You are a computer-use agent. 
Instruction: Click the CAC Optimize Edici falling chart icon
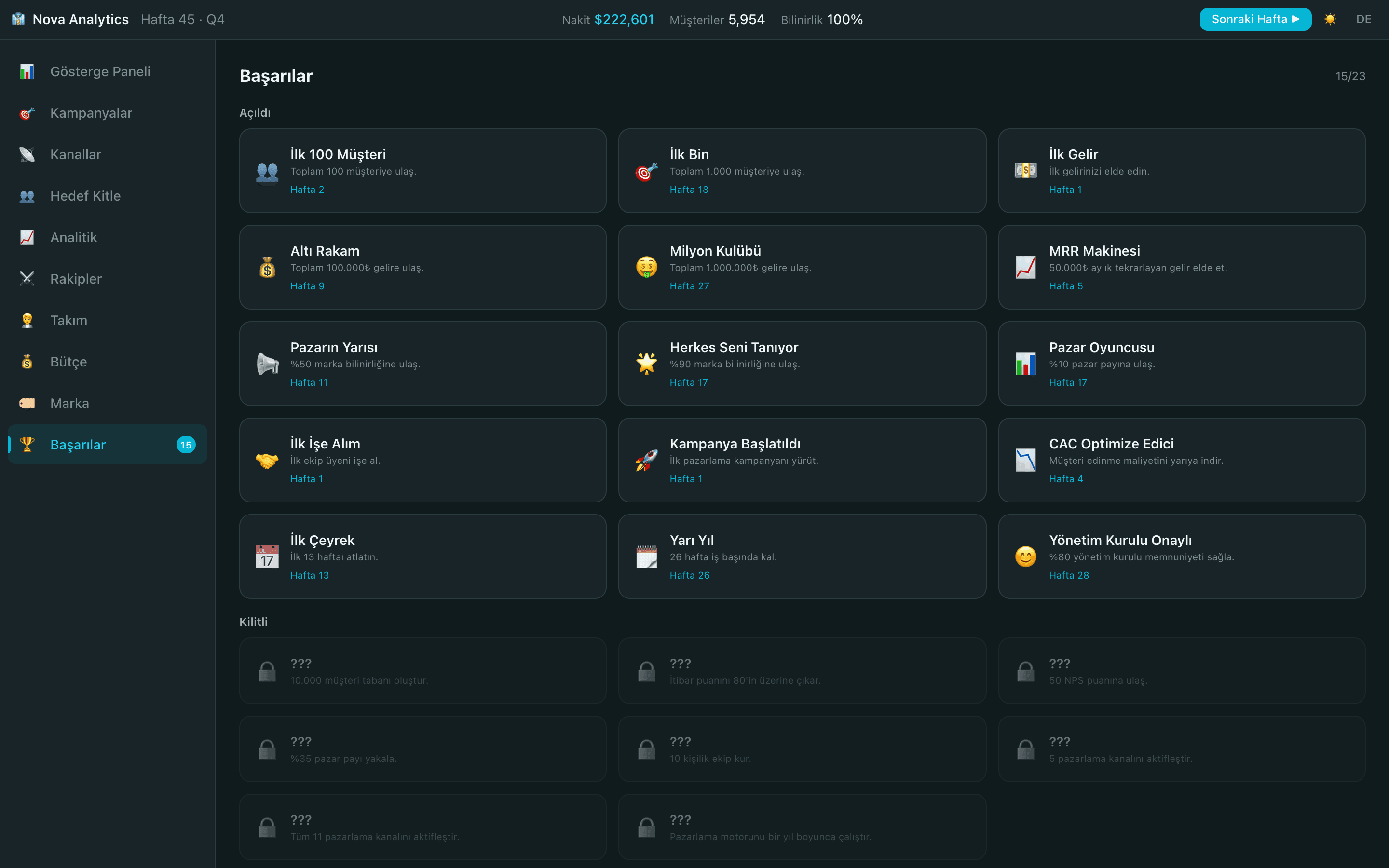[1026, 461]
